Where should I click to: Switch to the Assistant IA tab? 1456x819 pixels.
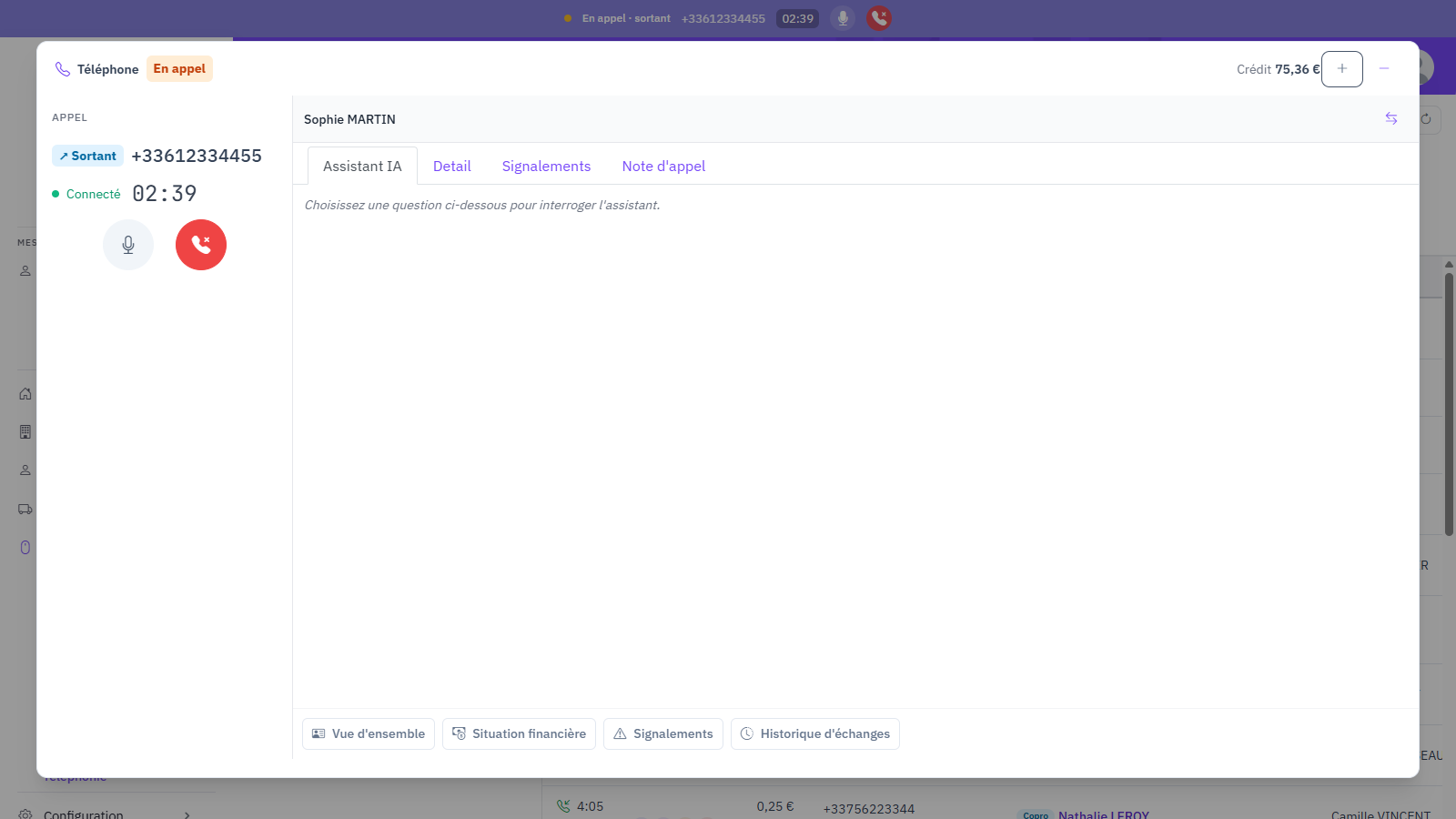click(x=362, y=166)
